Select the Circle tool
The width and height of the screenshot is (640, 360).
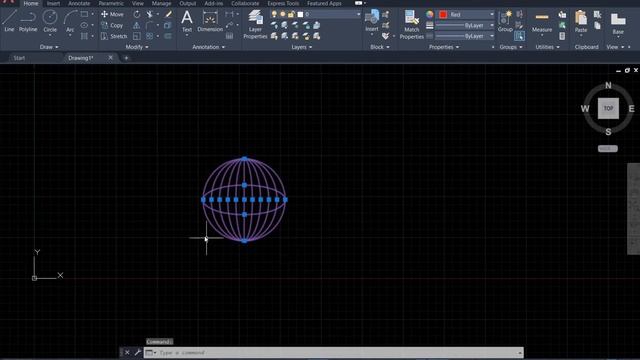pos(50,21)
